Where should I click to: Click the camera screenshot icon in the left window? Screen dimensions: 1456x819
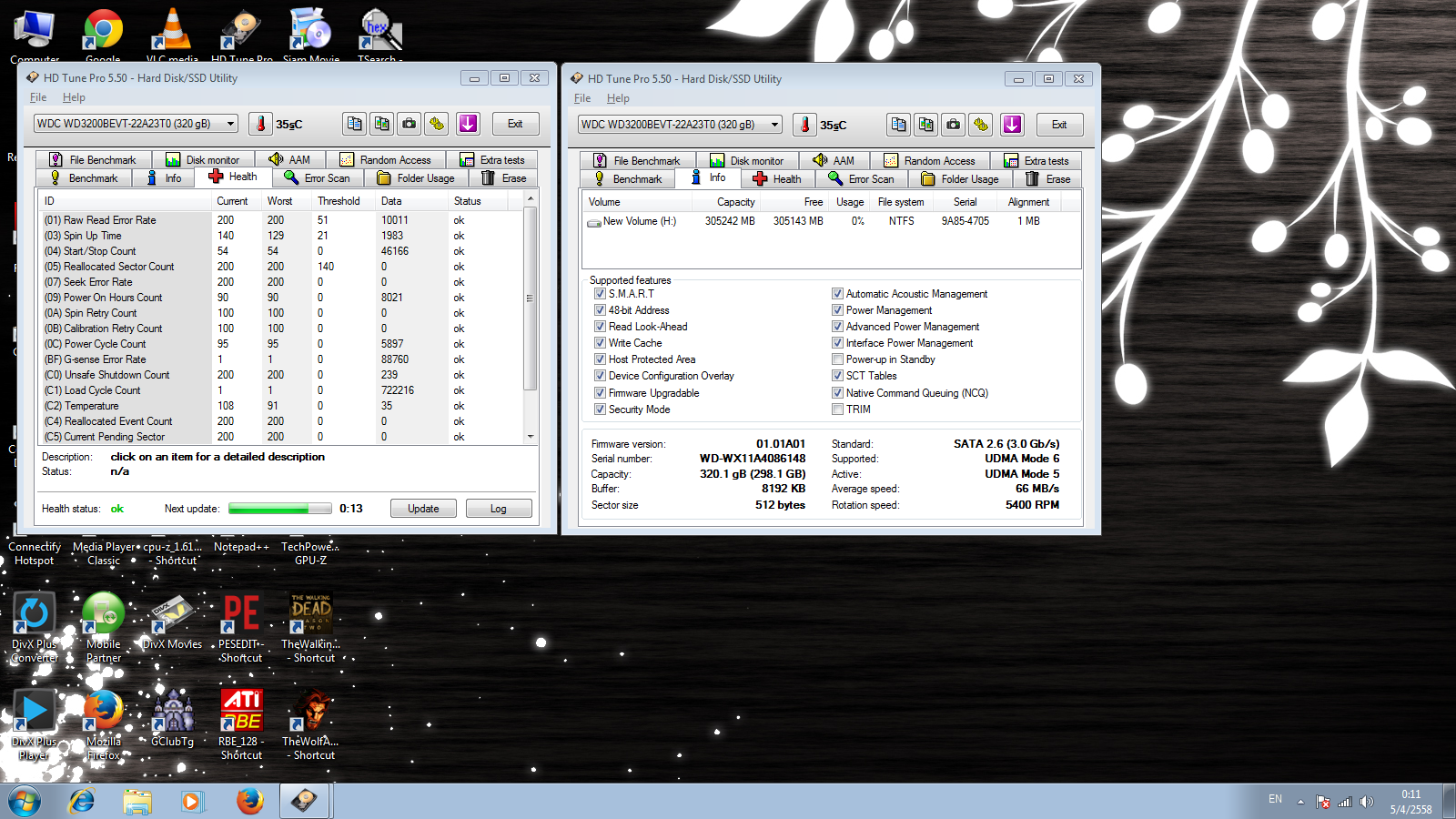(x=409, y=124)
